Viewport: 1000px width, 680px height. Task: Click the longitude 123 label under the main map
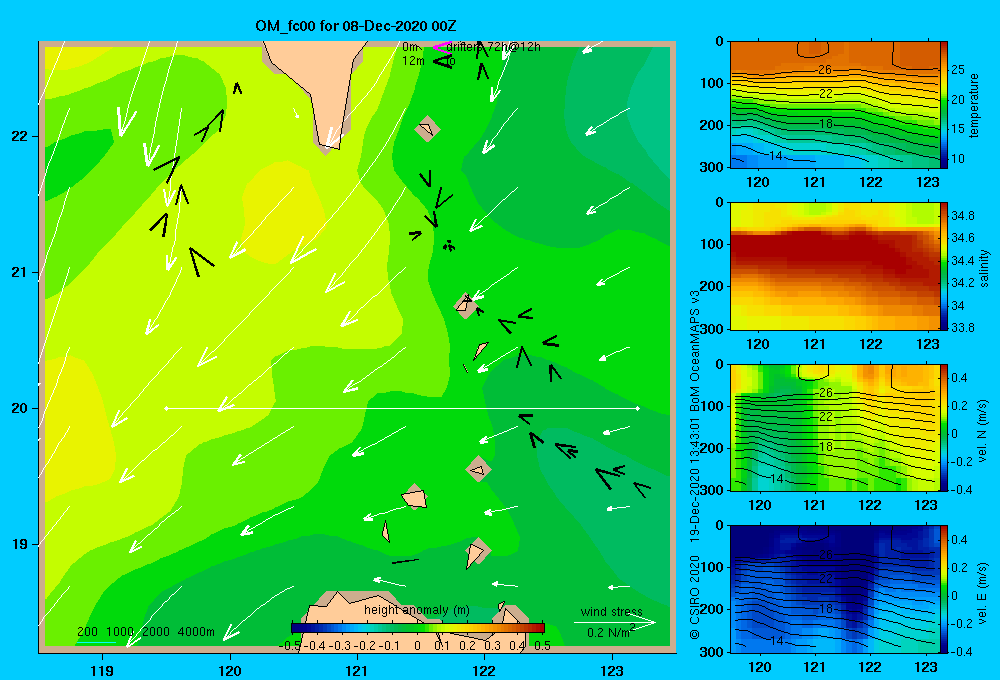[612, 670]
